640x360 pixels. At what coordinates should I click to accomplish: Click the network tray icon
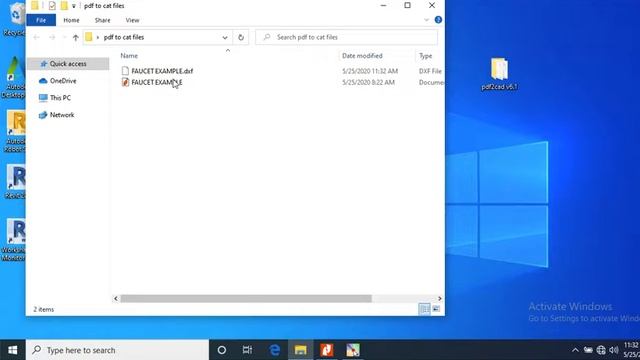tap(601, 350)
